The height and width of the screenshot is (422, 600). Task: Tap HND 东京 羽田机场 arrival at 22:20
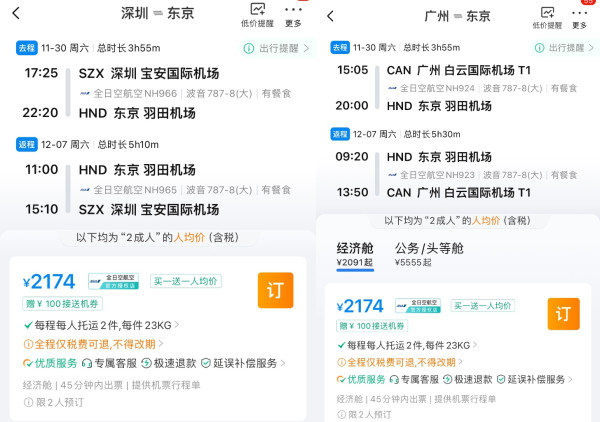point(137,113)
